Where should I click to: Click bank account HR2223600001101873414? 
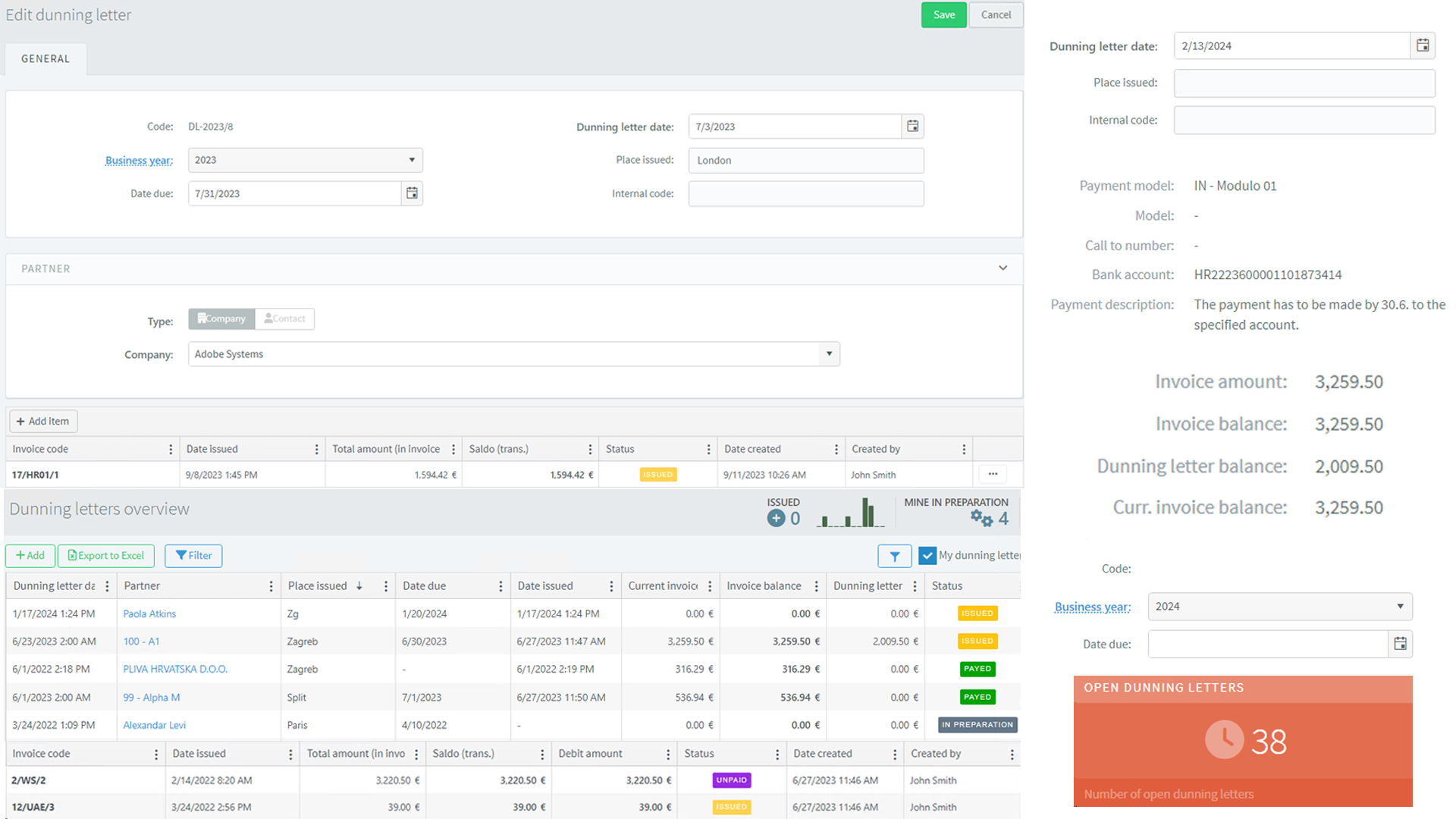(x=1268, y=275)
